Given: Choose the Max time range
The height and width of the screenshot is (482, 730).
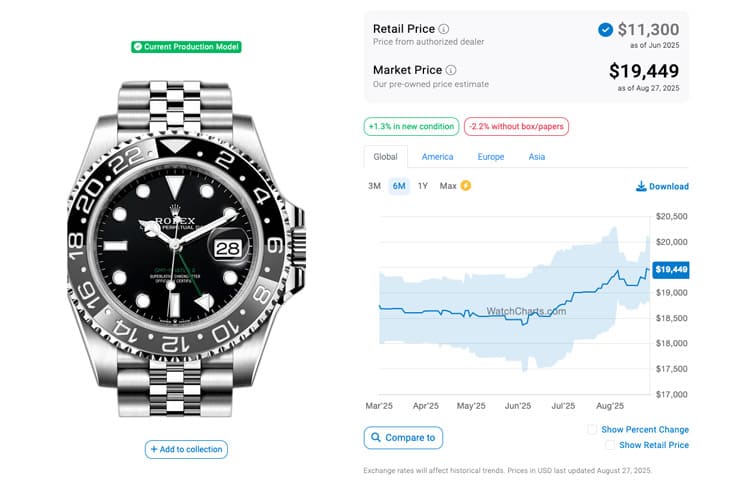Looking at the screenshot, I should click(x=448, y=186).
